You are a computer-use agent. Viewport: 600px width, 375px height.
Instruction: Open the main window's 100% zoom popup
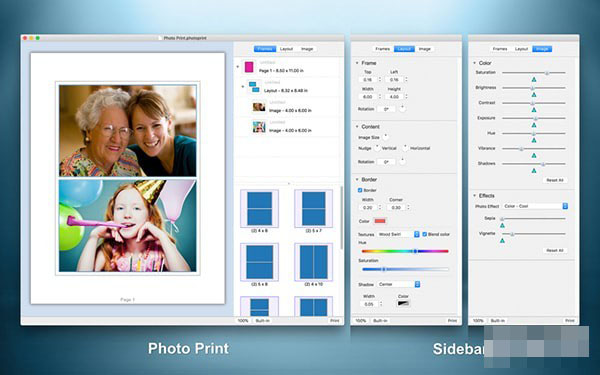[243, 321]
